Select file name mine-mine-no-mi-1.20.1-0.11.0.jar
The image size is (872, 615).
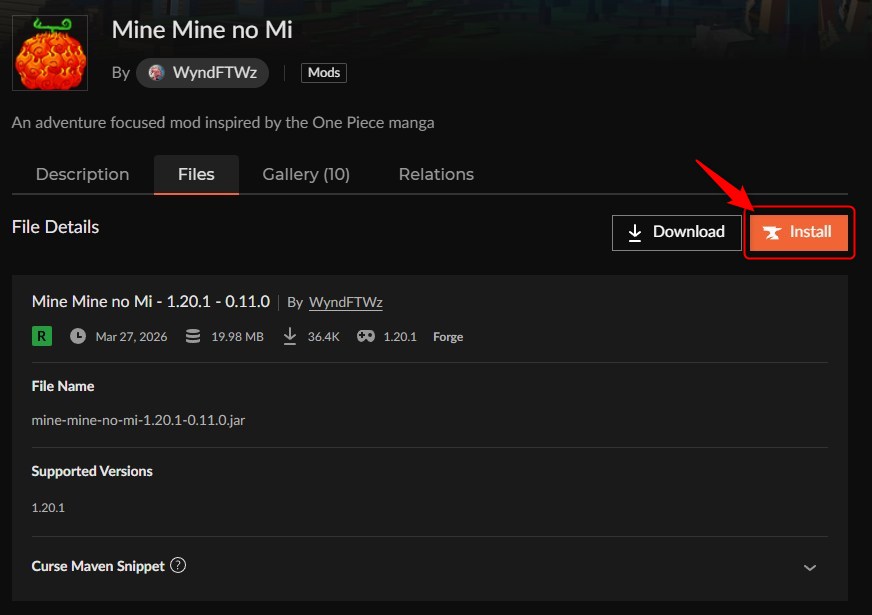[138, 420]
